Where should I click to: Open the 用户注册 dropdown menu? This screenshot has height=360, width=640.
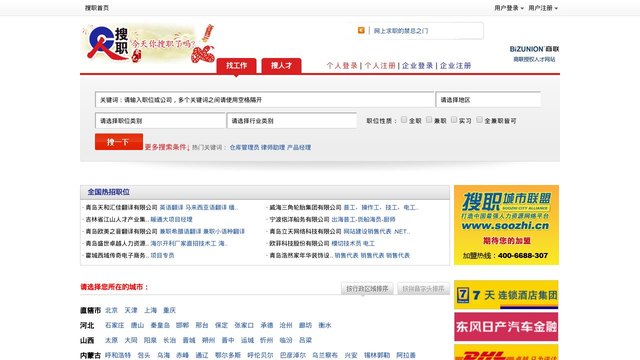click(x=543, y=8)
